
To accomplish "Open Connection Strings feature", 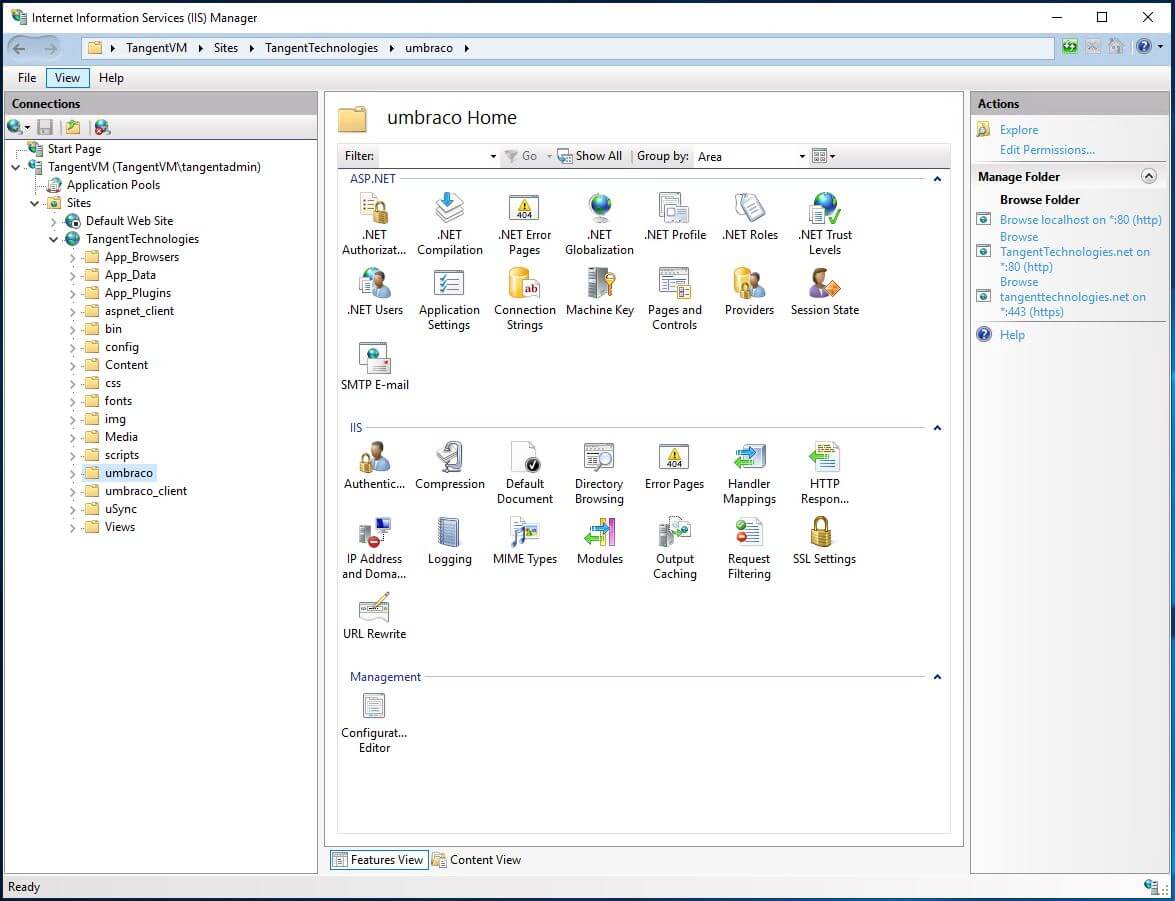I will pyautogui.click(x=525, y=299).
